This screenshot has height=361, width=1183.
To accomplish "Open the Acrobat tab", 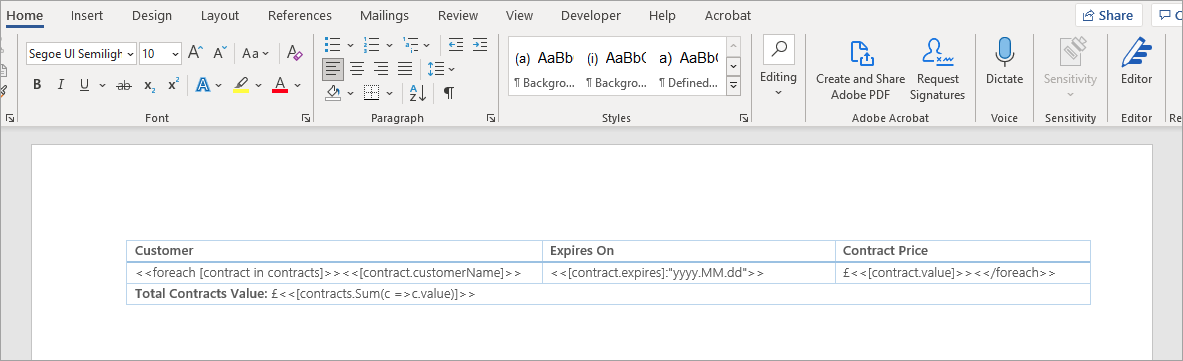I will (x=727, y=15).
